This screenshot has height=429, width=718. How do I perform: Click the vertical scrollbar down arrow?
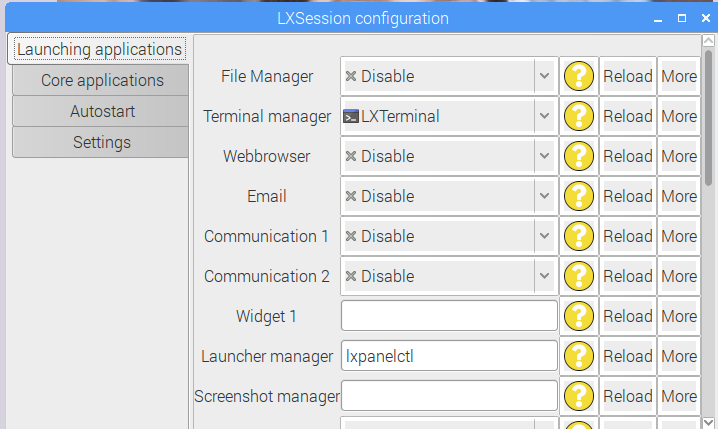tap(708, 422)
